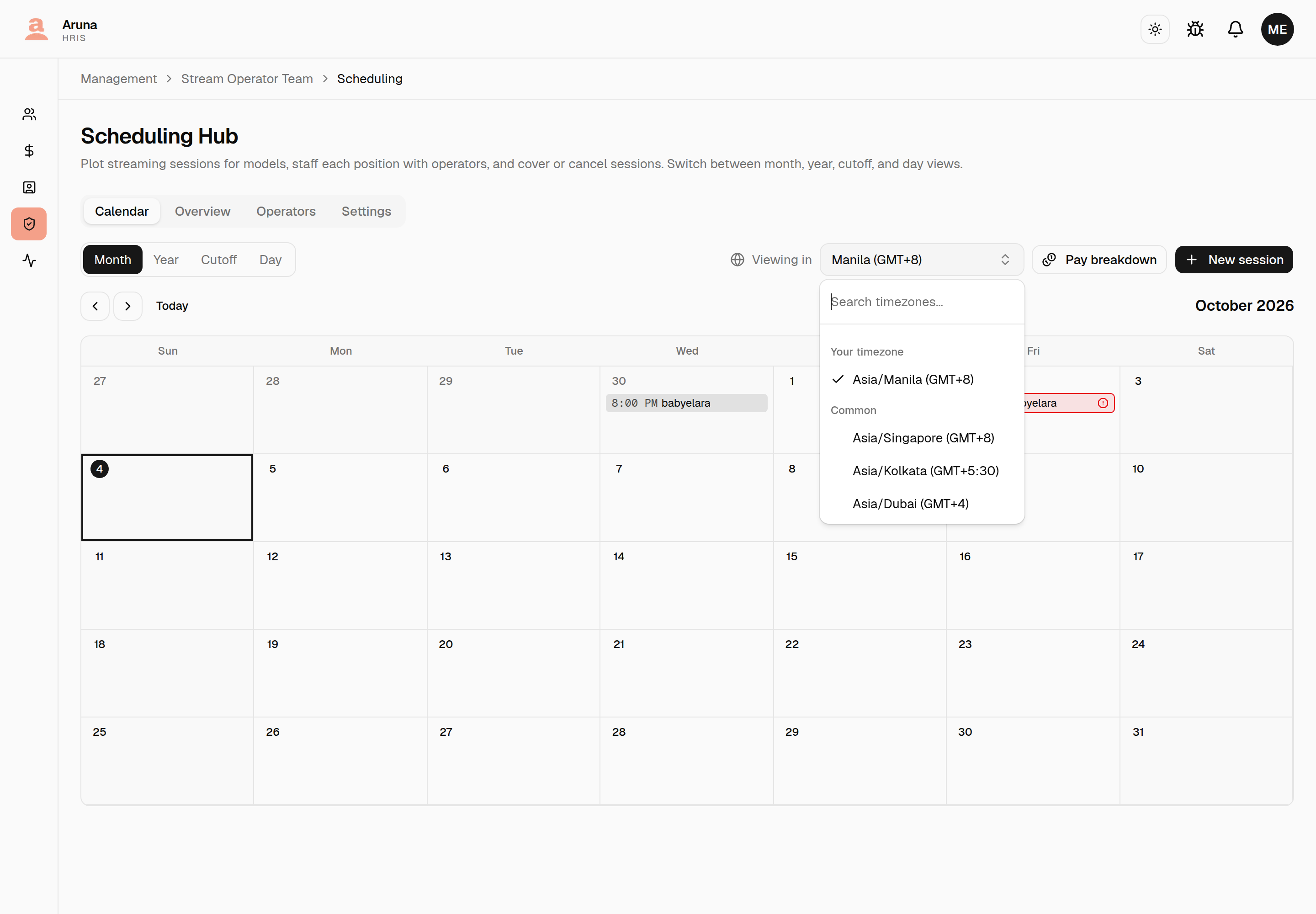
Task: Click the Scheduling breadcrumb
Action: [x=369, y=79]
